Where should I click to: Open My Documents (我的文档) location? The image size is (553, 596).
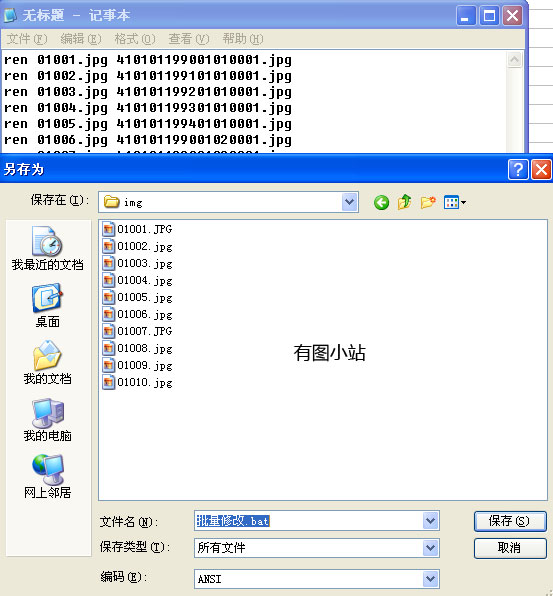[47, 362]
